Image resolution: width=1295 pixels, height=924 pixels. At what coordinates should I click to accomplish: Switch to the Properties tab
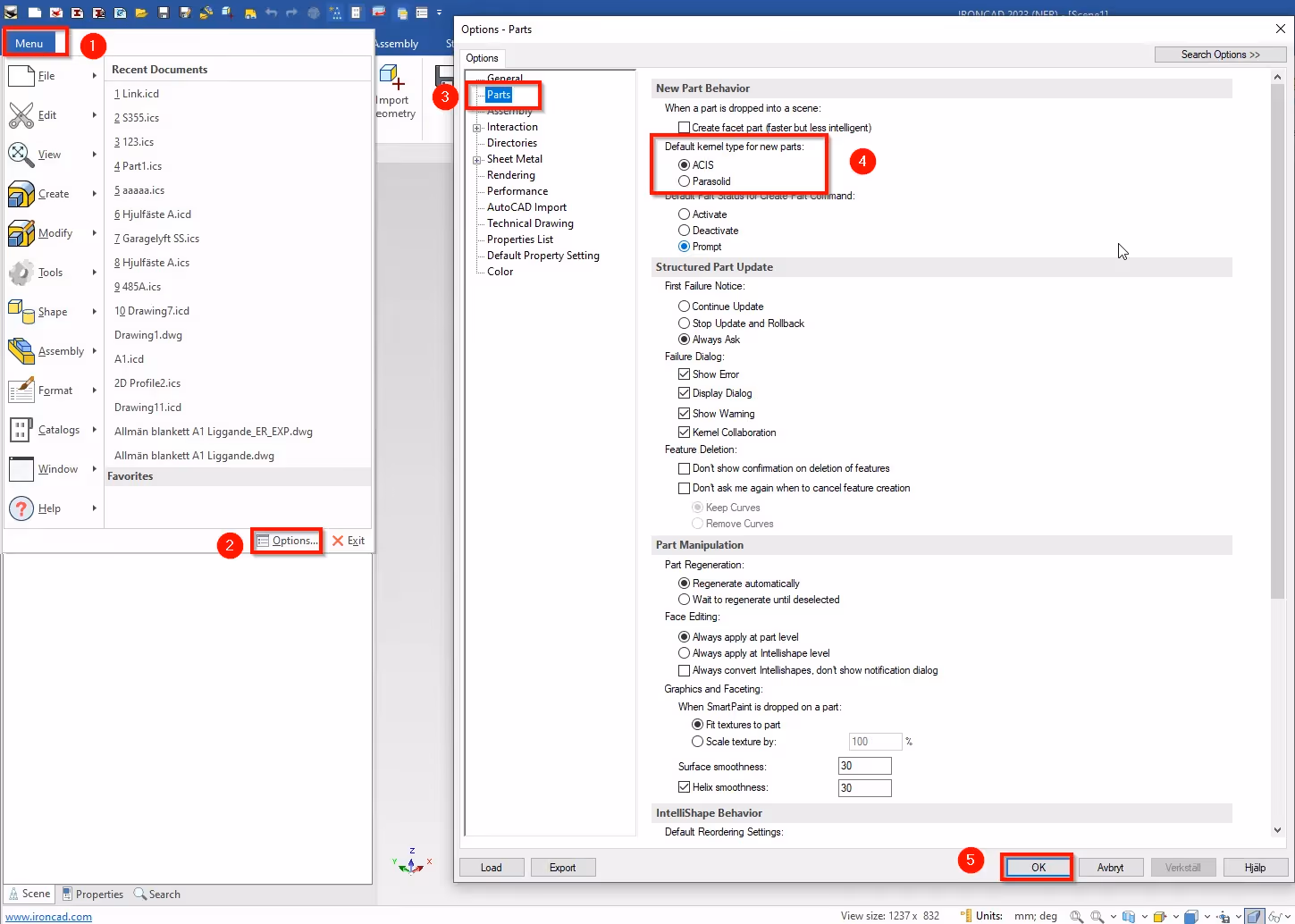pos(92,894)
